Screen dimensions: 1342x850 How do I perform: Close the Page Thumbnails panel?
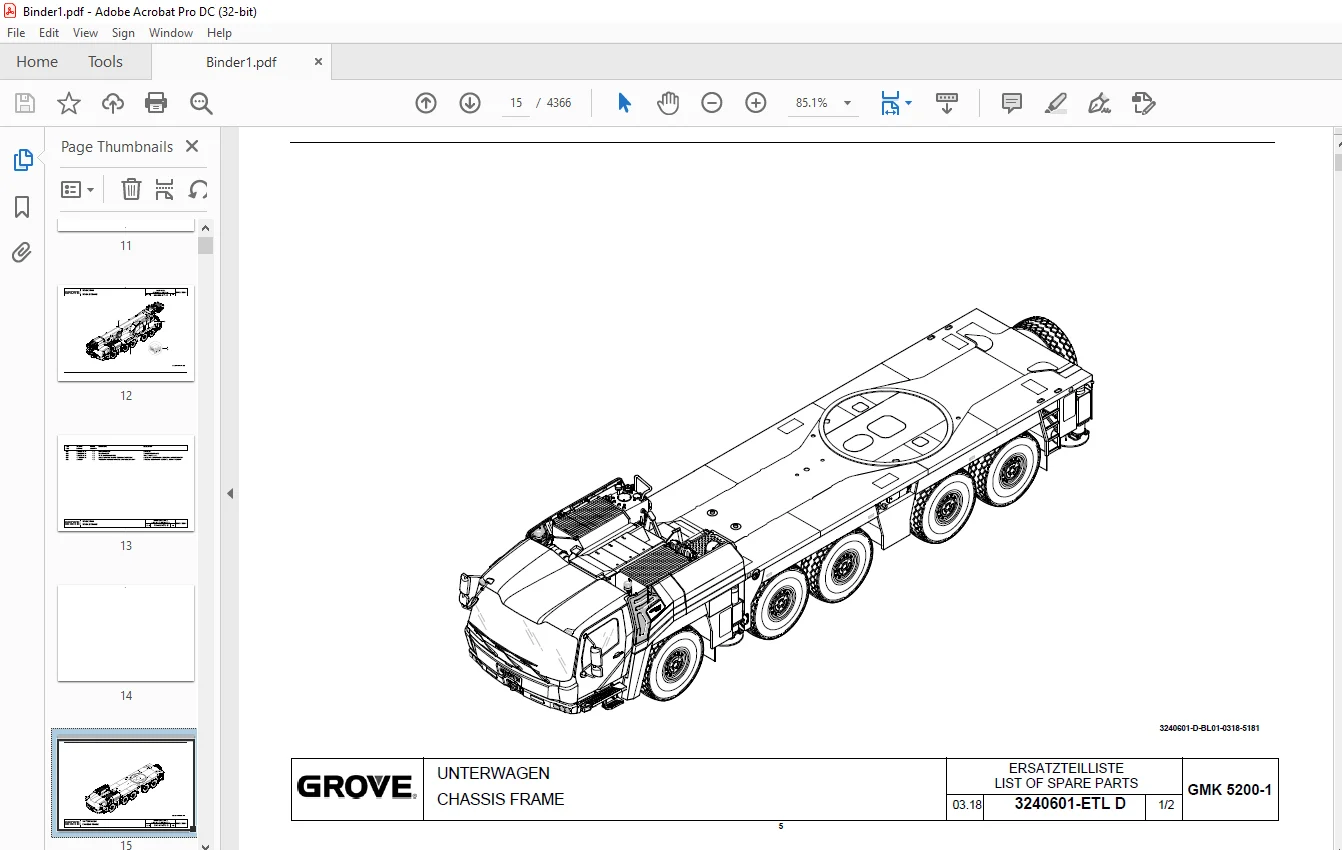tap(192, 146)
